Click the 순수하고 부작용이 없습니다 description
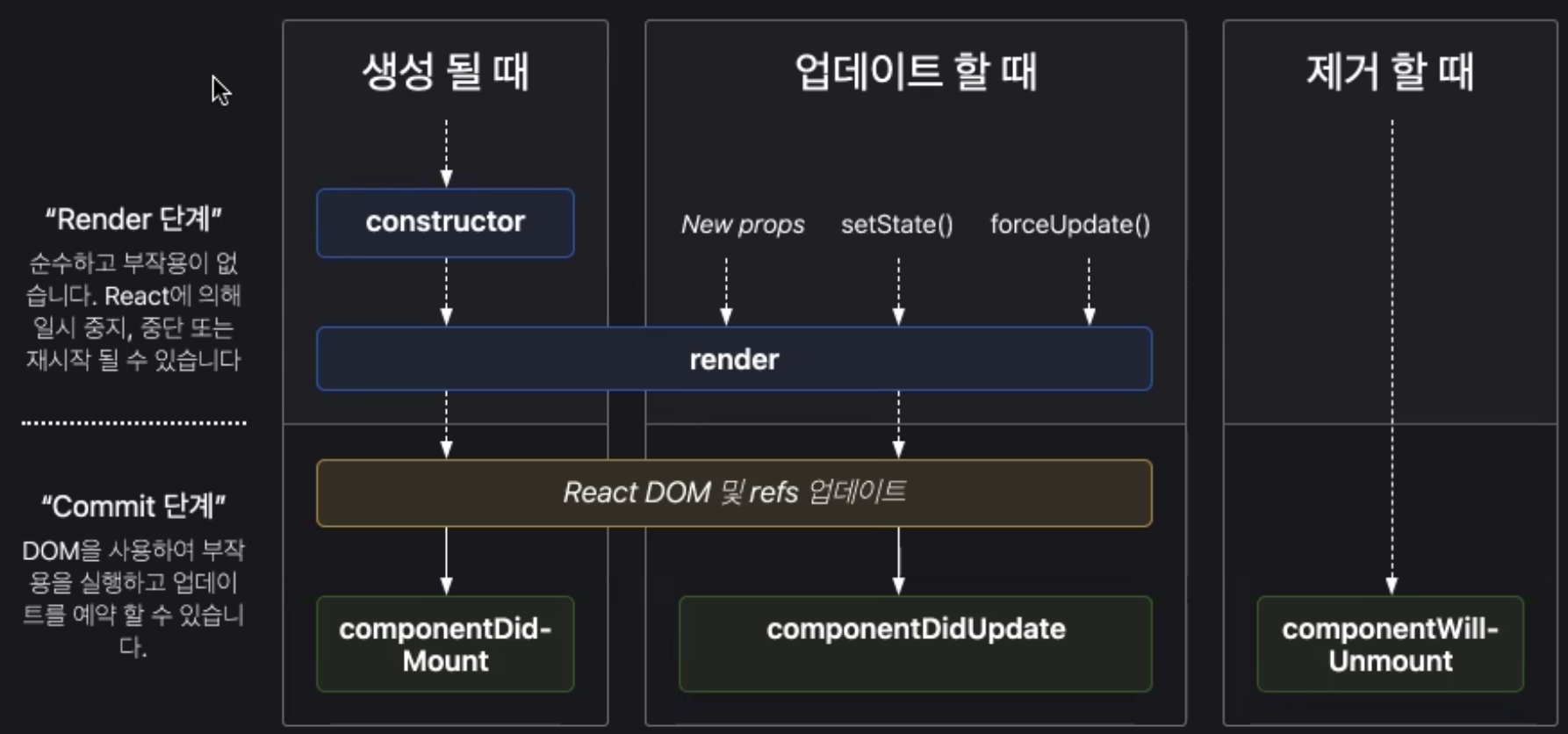 coord(133,312)
